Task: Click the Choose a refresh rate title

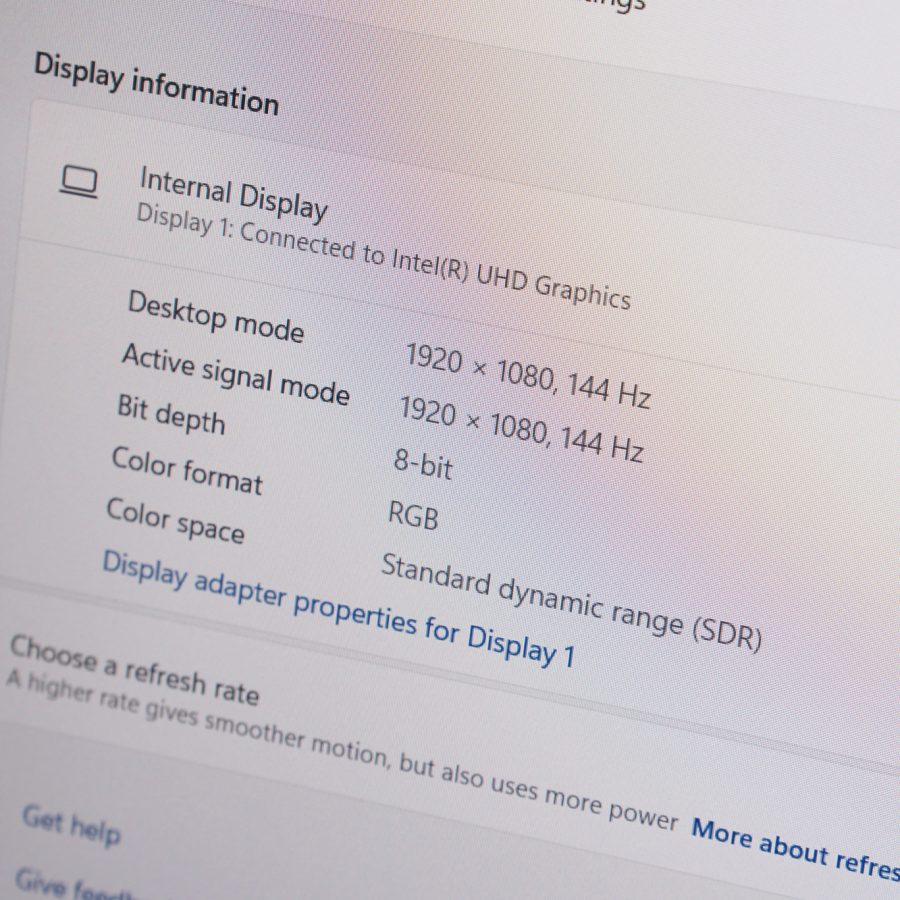Action: click(134, 670)
